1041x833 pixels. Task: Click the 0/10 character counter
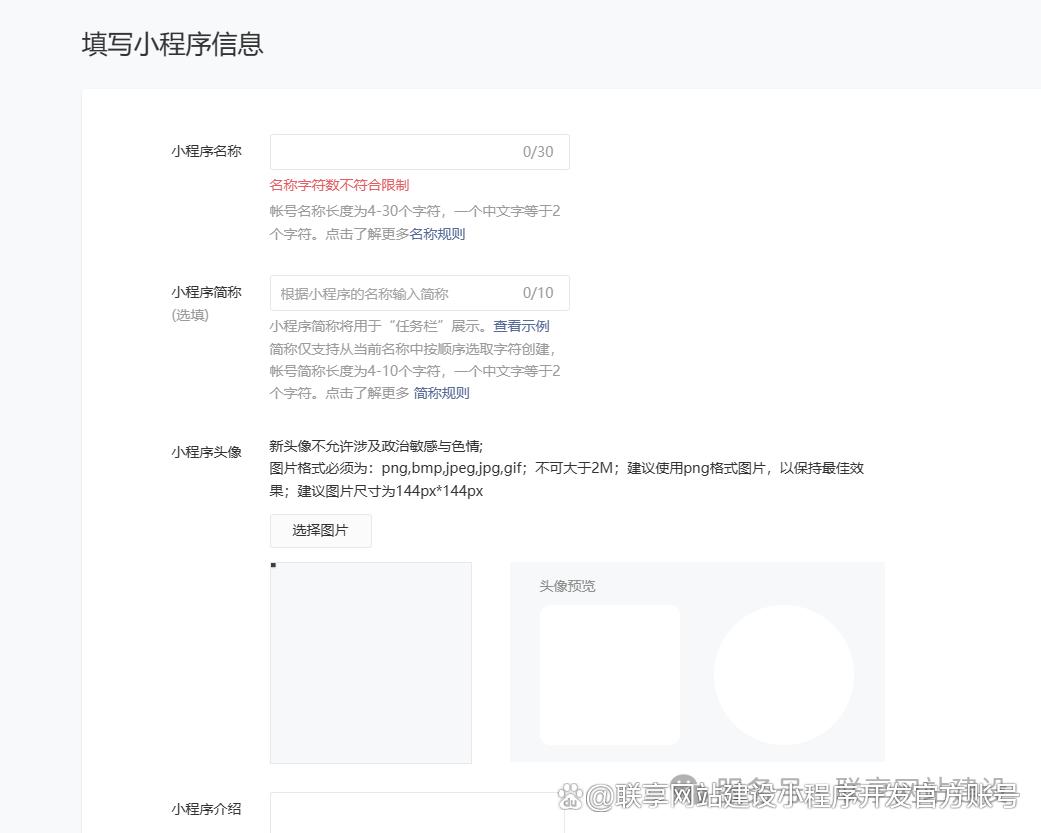click(x=537, y=293)
